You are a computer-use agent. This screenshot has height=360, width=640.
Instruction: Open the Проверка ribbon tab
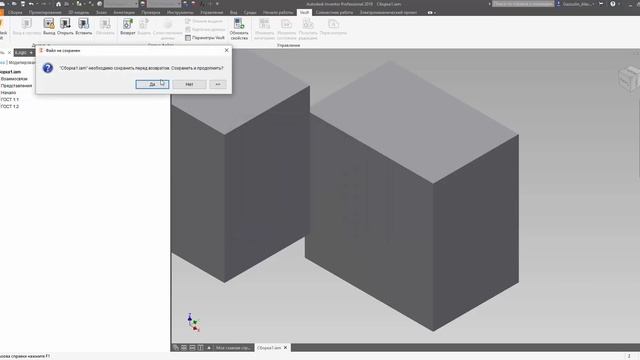click(151, 13)
